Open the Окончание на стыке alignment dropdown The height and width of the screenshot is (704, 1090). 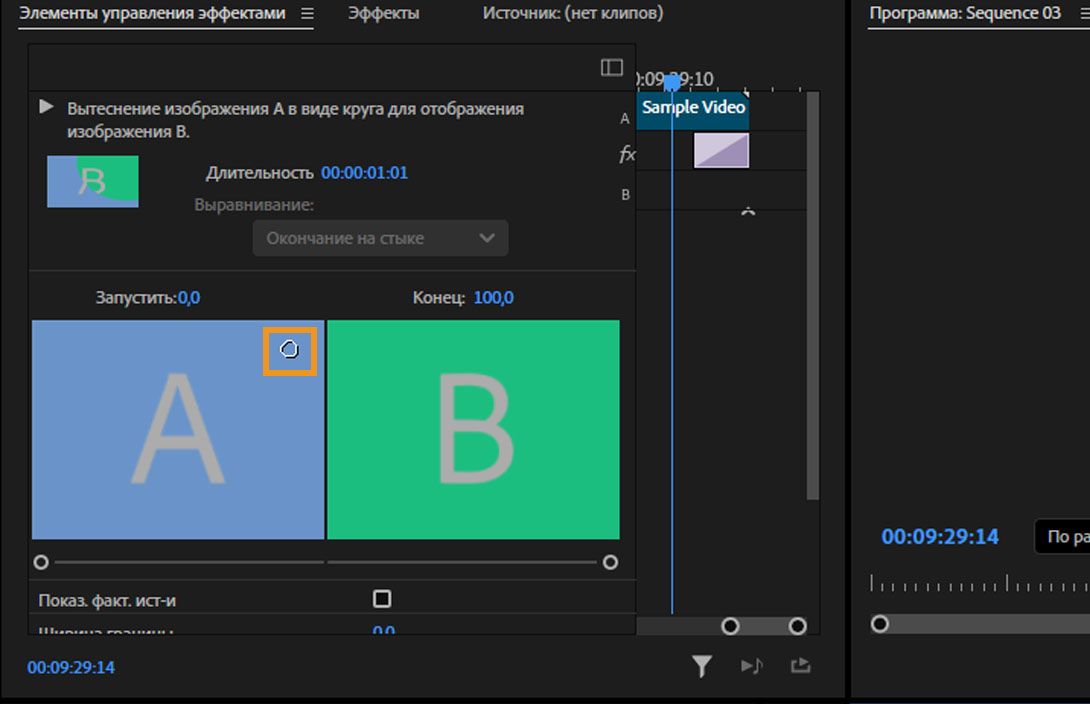[x=380, y=238]
